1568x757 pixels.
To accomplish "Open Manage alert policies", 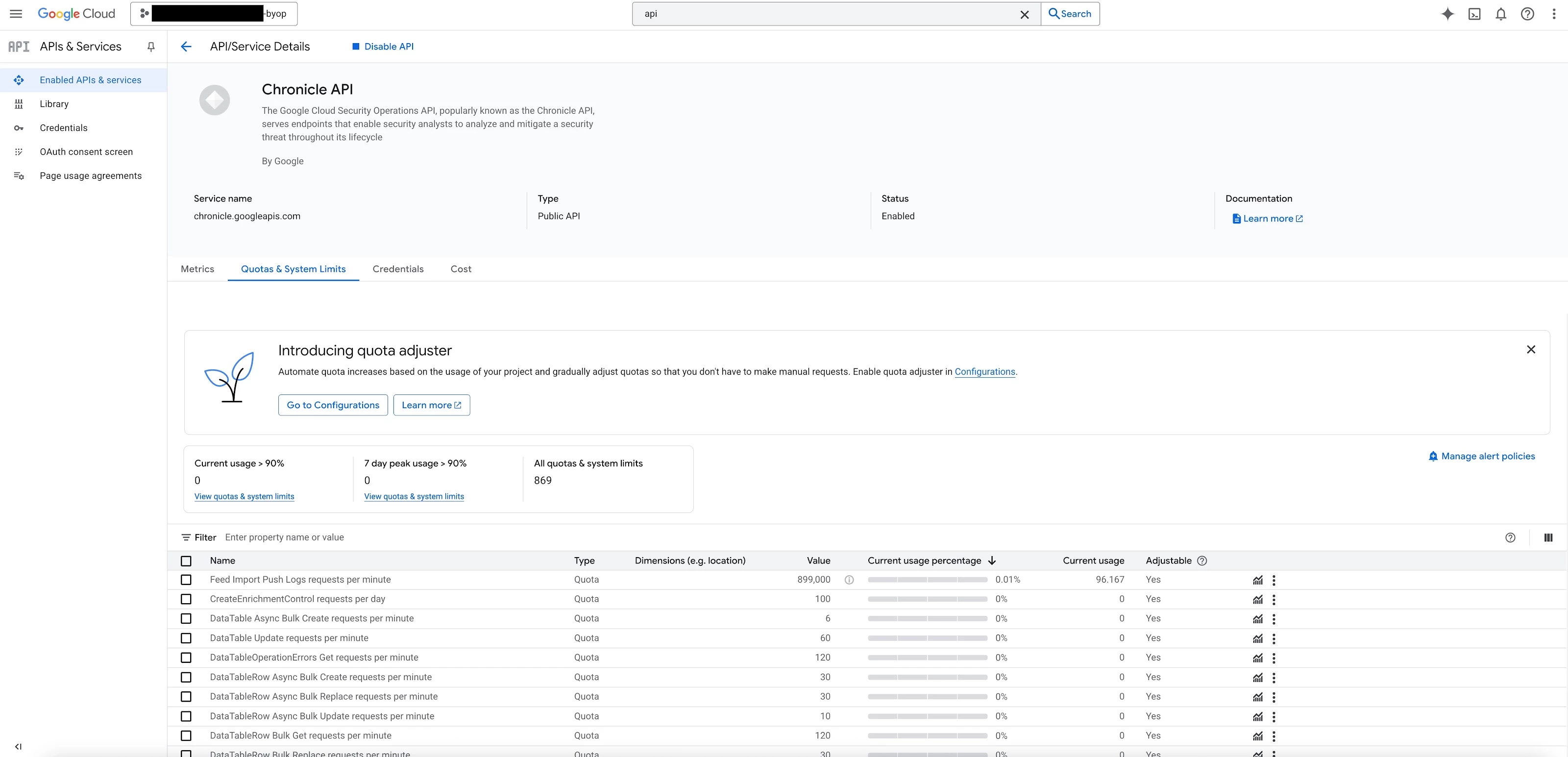I will coord(1482,456).
